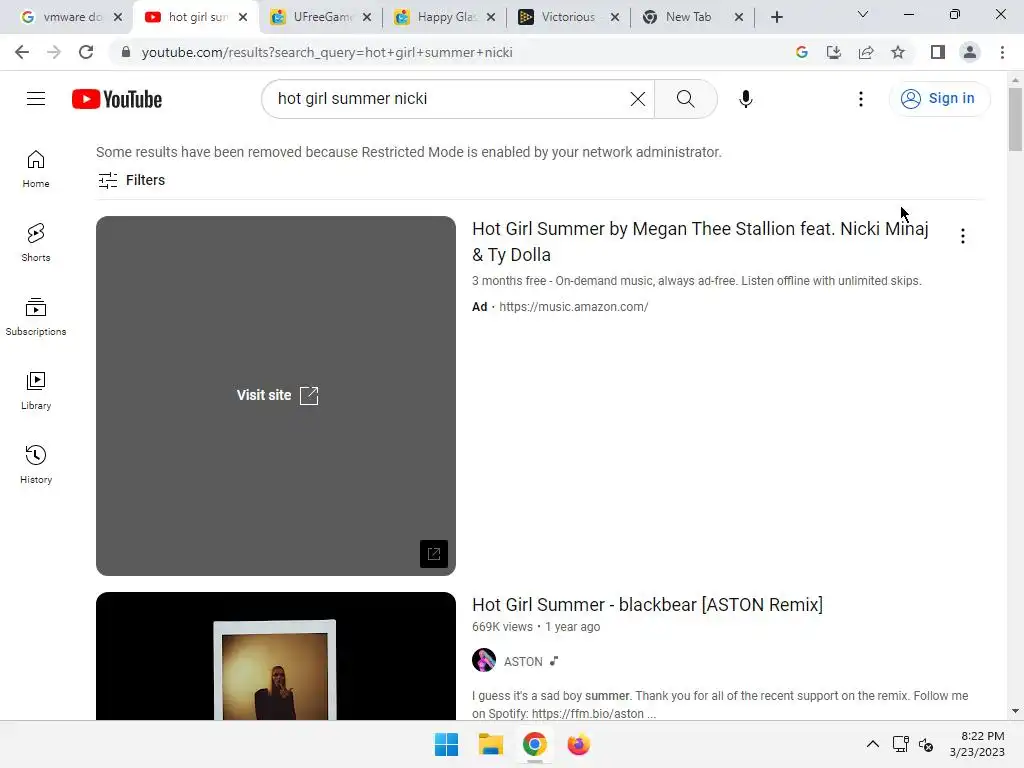Open the music.amazon.com ad link
1024x768 pixels.
573,307
